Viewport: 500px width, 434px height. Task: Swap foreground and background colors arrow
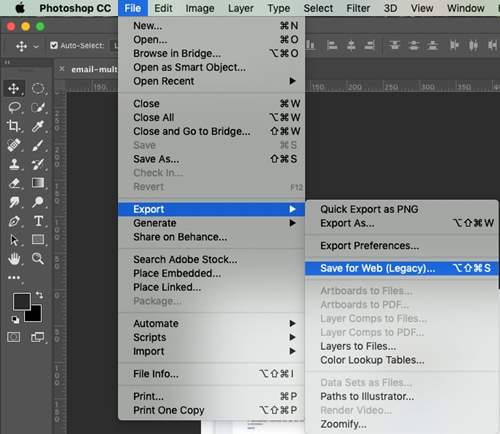click(x=39, y=295)
